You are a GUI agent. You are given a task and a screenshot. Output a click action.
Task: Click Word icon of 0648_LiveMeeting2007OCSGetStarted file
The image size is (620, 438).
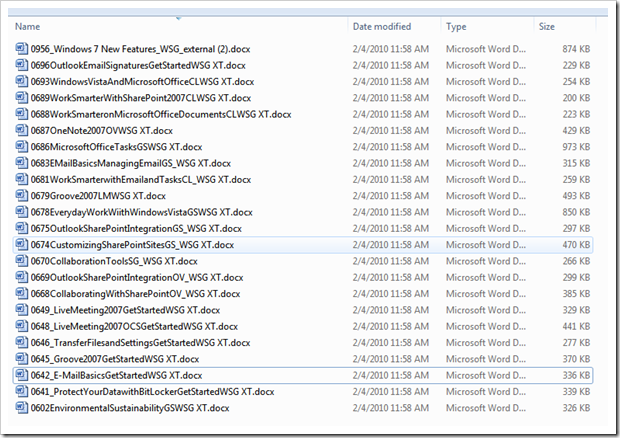21,326
